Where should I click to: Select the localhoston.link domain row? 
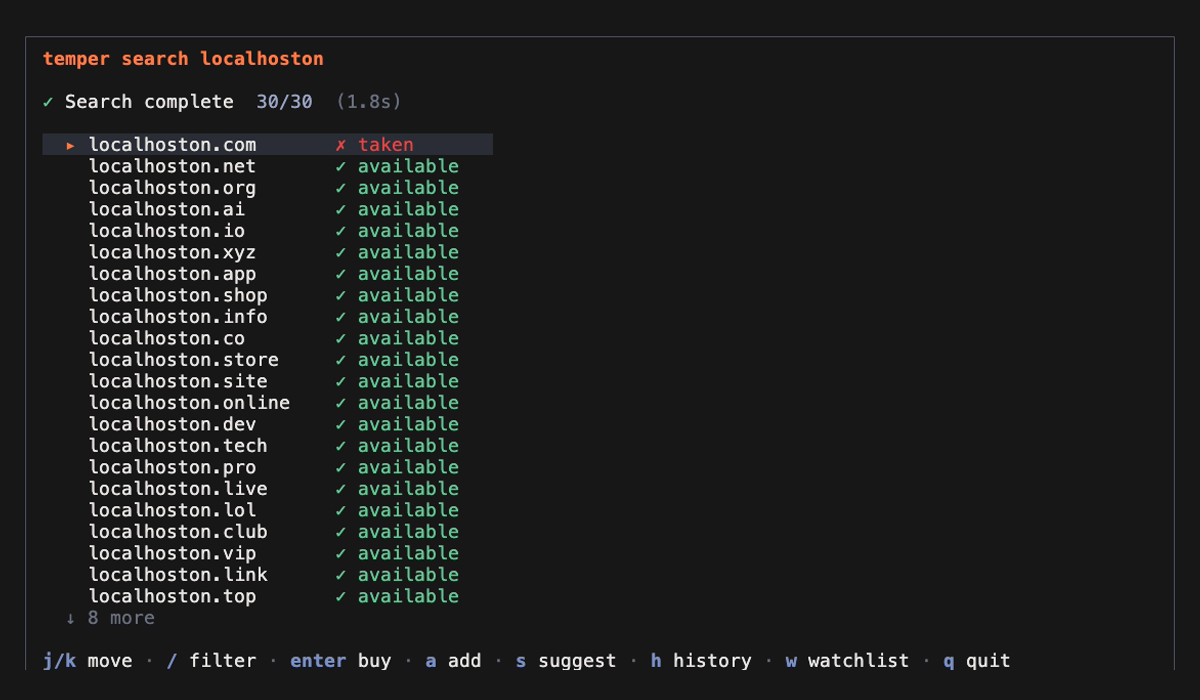click(267, 575)
